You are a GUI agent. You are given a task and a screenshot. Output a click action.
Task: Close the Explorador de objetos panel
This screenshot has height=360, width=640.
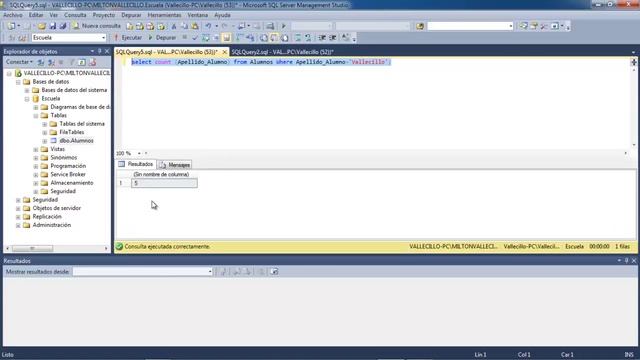point(107,51)
